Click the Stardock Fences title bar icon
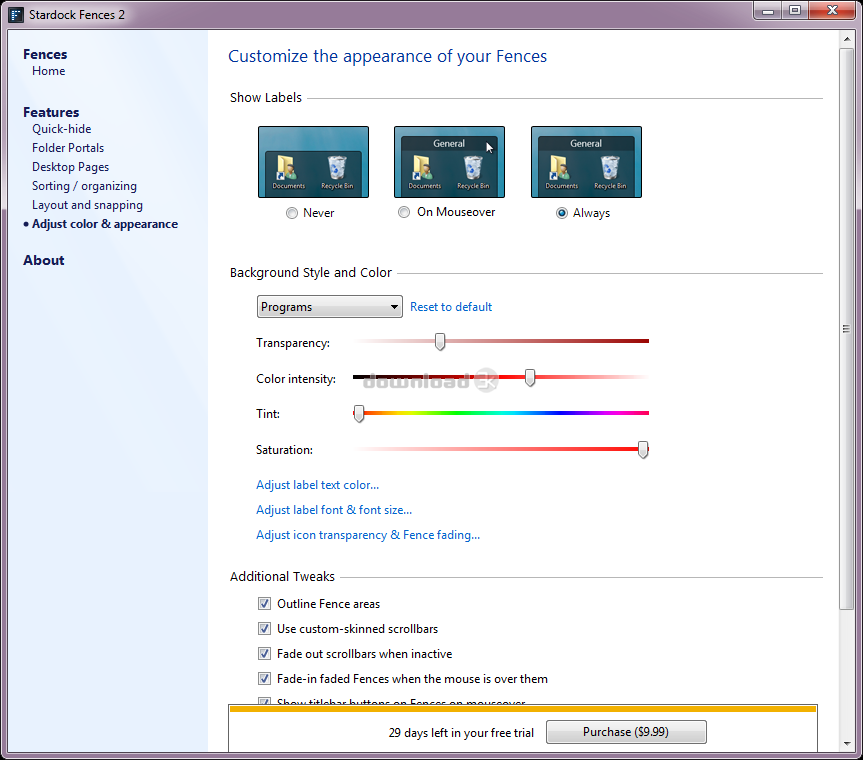Screen dimensions: 863x760 click(x=17, y=14)
